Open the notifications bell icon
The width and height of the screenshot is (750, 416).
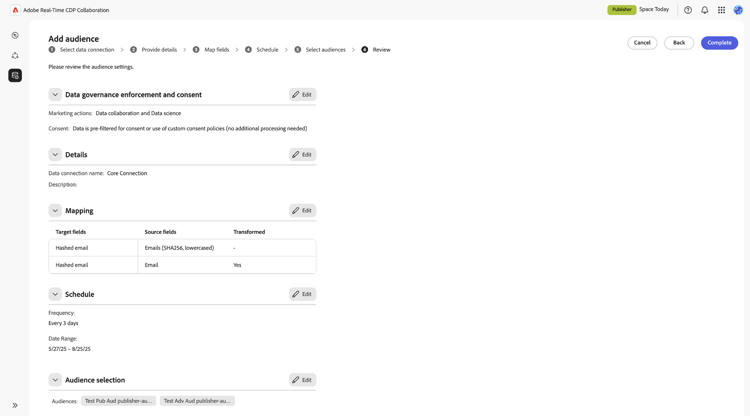point(705,10)
